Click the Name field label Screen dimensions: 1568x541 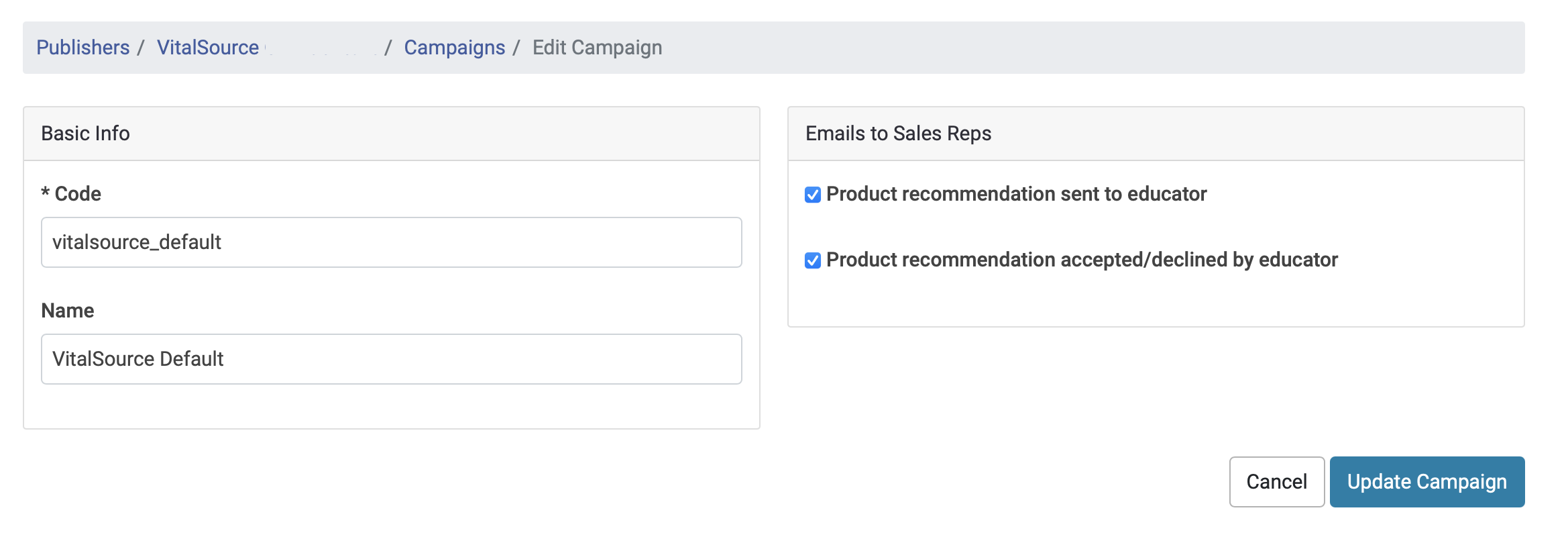(67, 310)
